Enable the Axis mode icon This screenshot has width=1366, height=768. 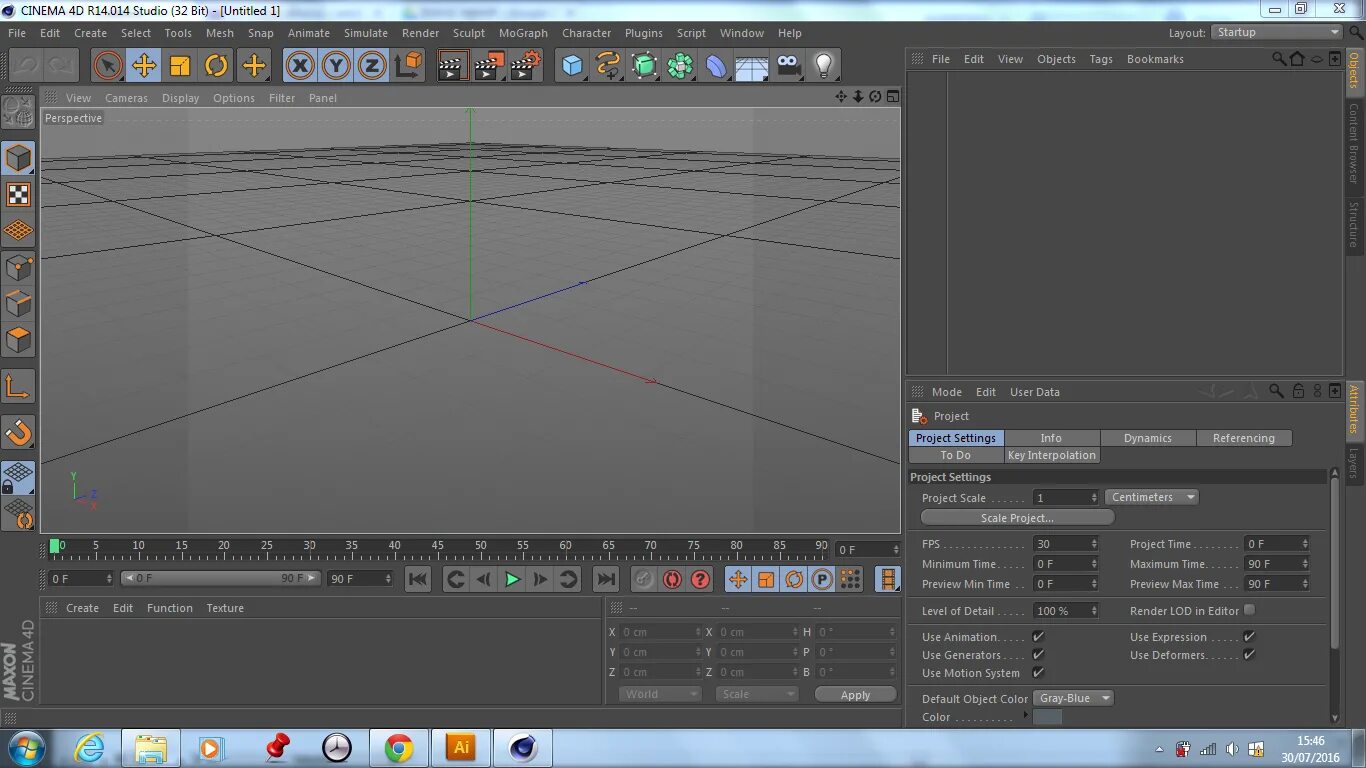pyautogui.click(x=18, y=386)
